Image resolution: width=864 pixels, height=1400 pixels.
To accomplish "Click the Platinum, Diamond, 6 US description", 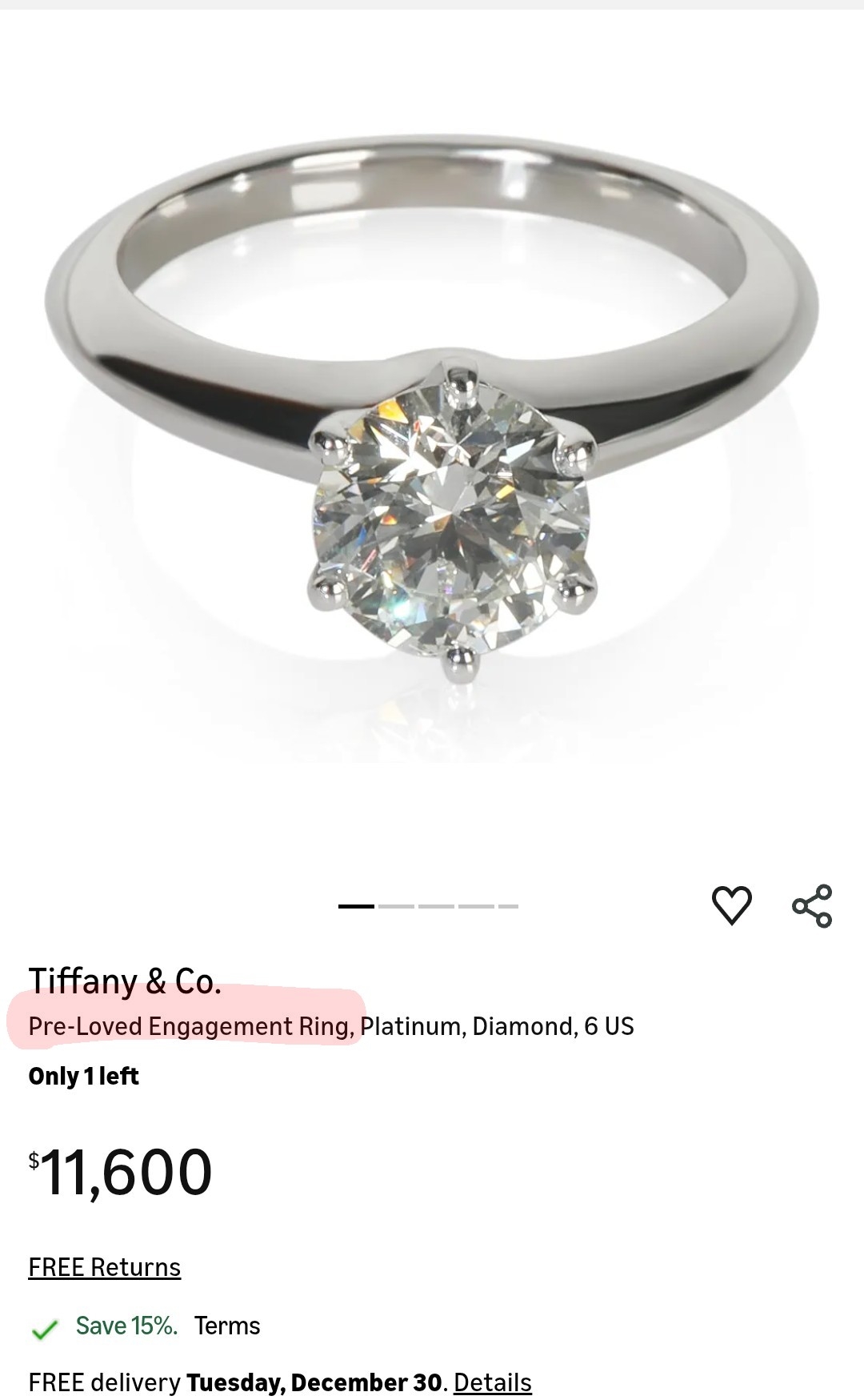I will pos(497,1026).
